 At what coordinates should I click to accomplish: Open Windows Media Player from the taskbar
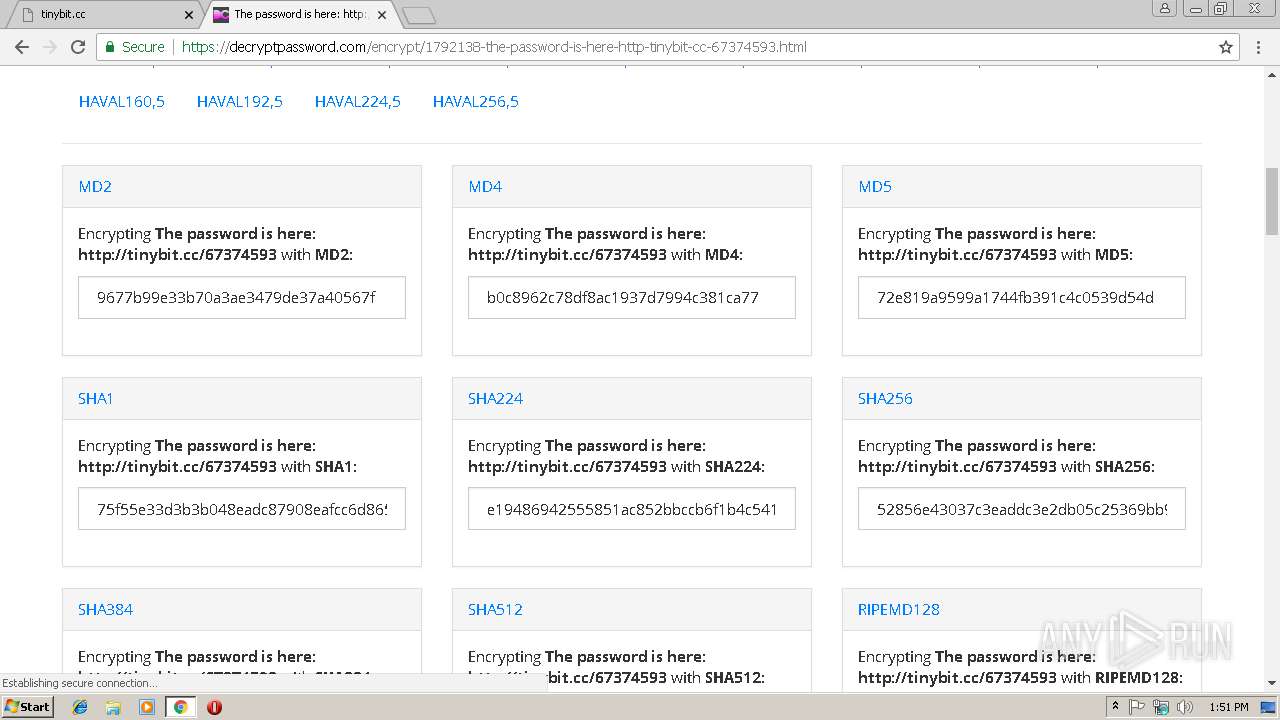[x=147, y=707]
